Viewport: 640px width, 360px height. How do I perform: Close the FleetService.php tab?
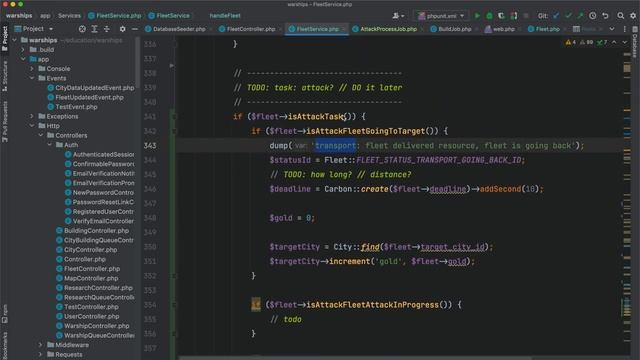tap(343, 29)
